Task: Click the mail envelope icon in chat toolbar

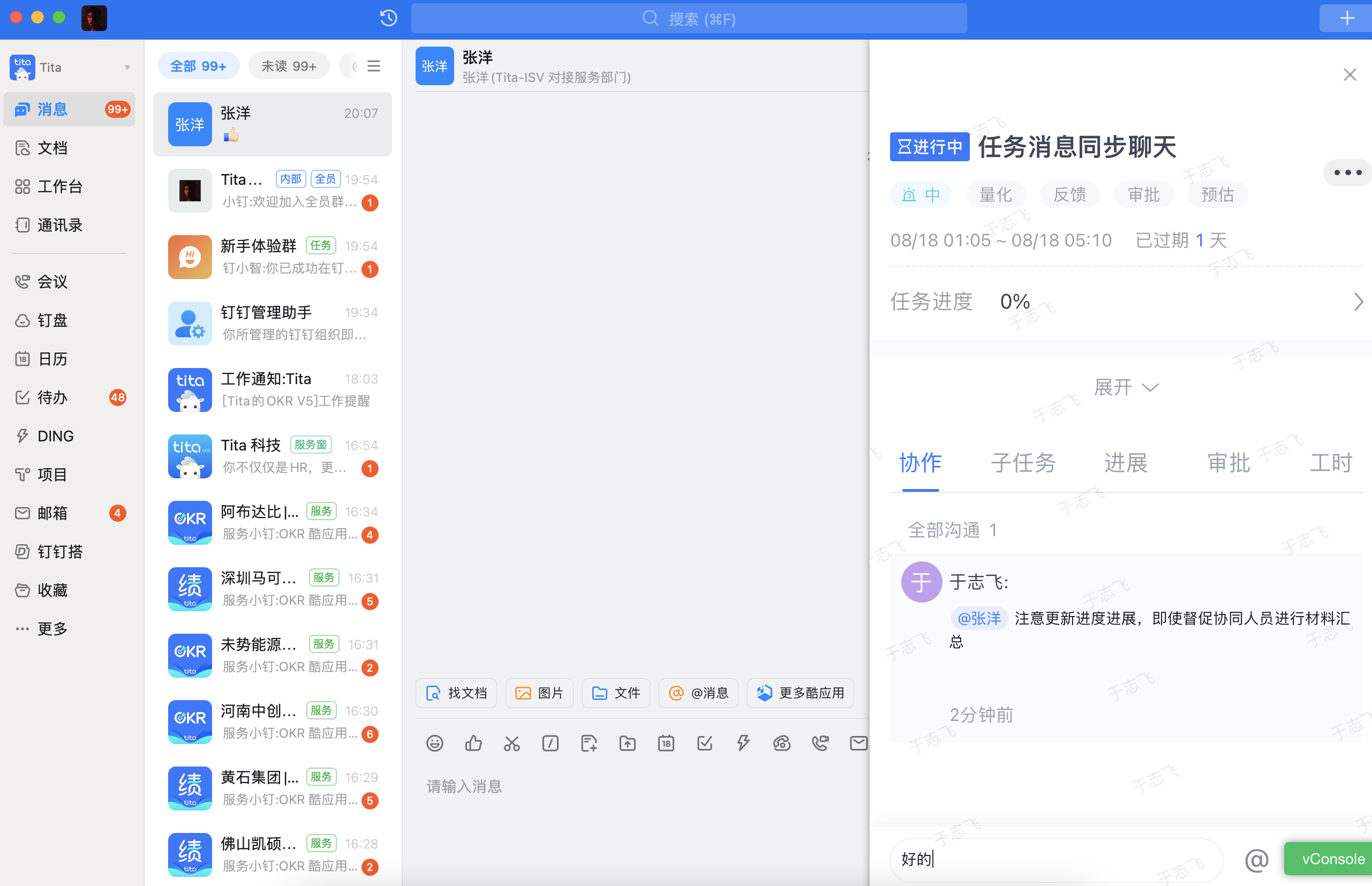Action: pyautogui.click(x=858, y=744)
